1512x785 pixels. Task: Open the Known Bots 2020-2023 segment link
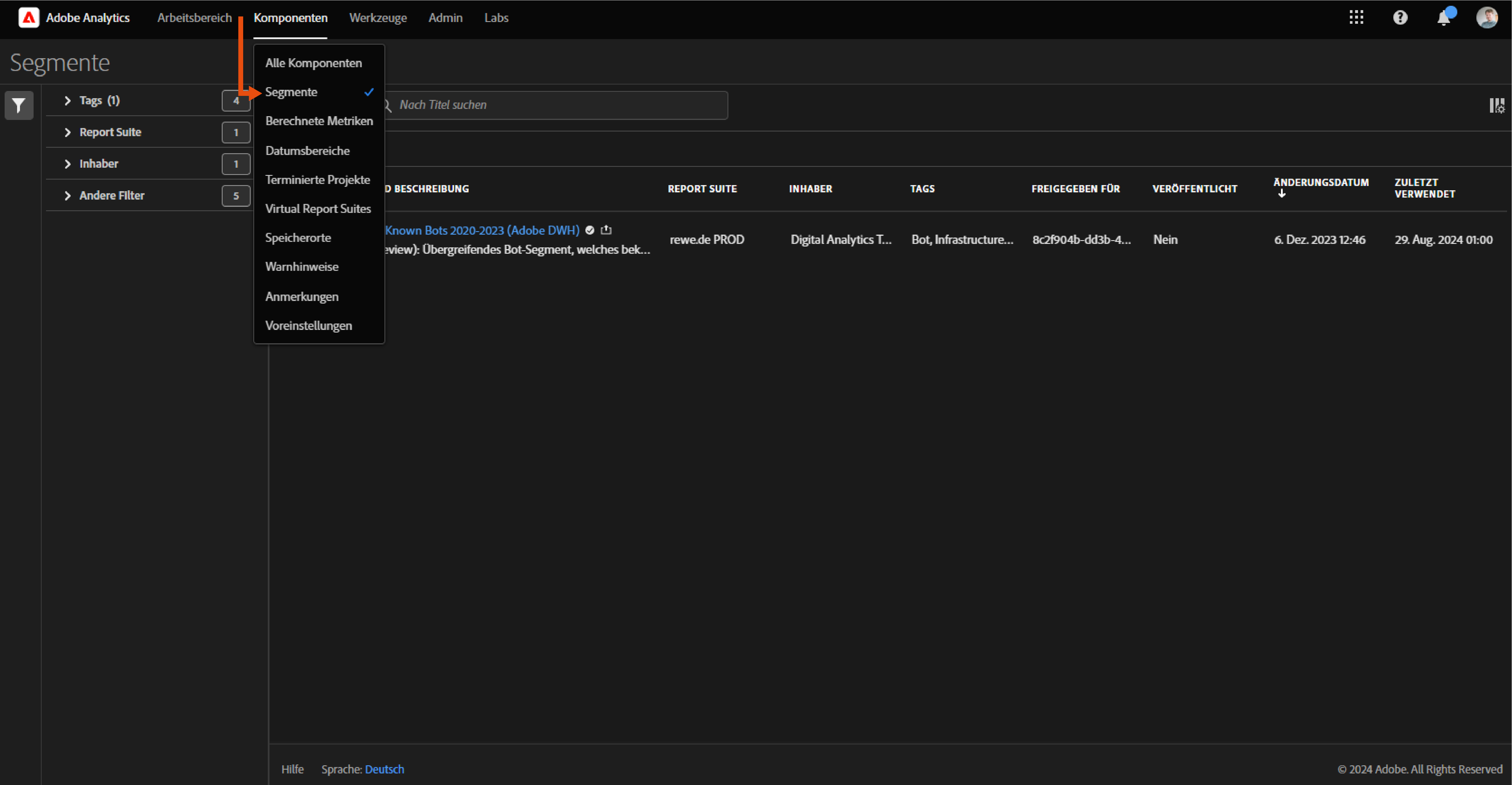pos(482,230)
